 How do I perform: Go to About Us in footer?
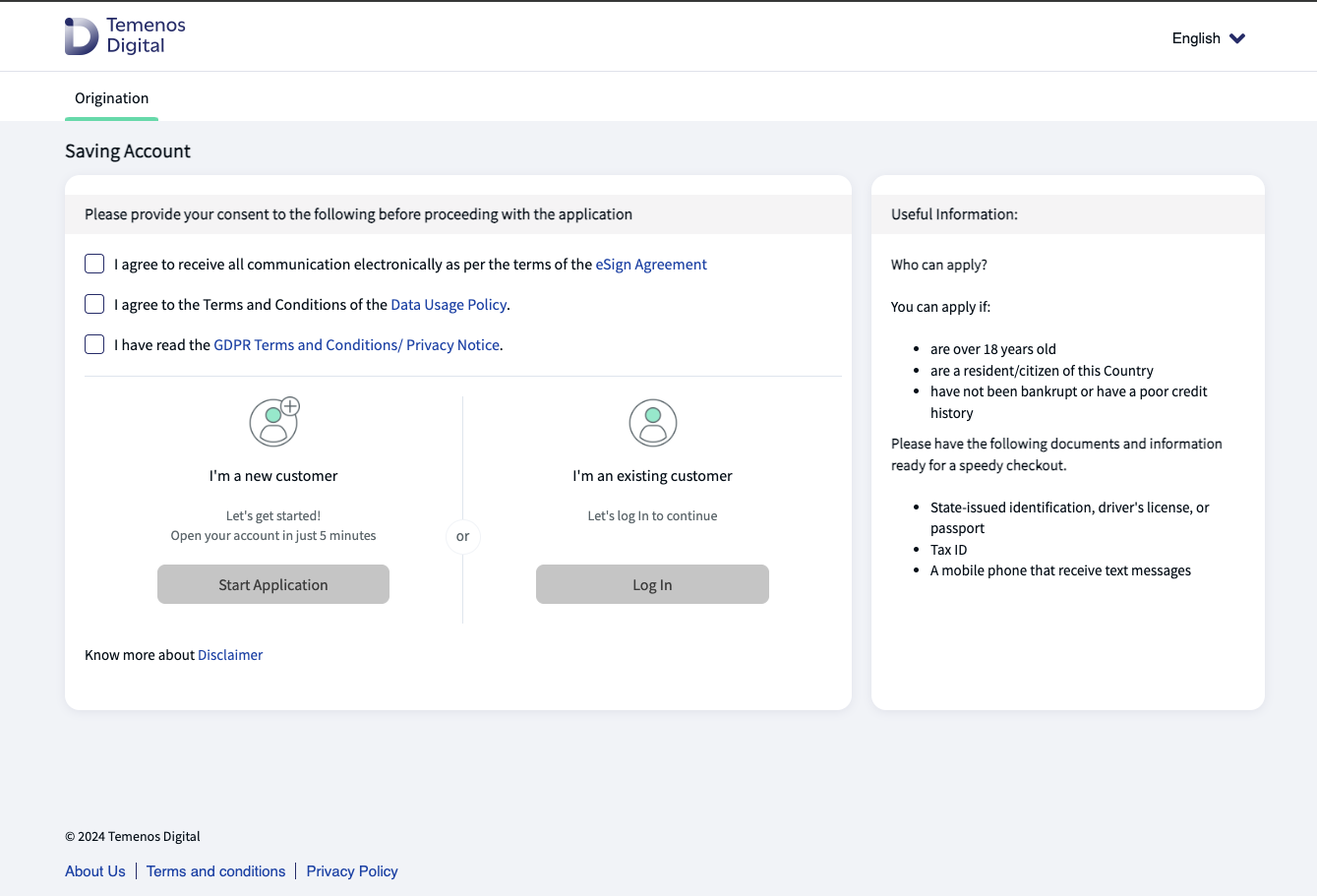(95, 871)
